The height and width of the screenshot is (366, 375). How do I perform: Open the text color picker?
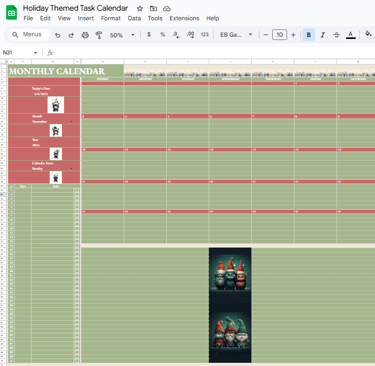(350, 35)
